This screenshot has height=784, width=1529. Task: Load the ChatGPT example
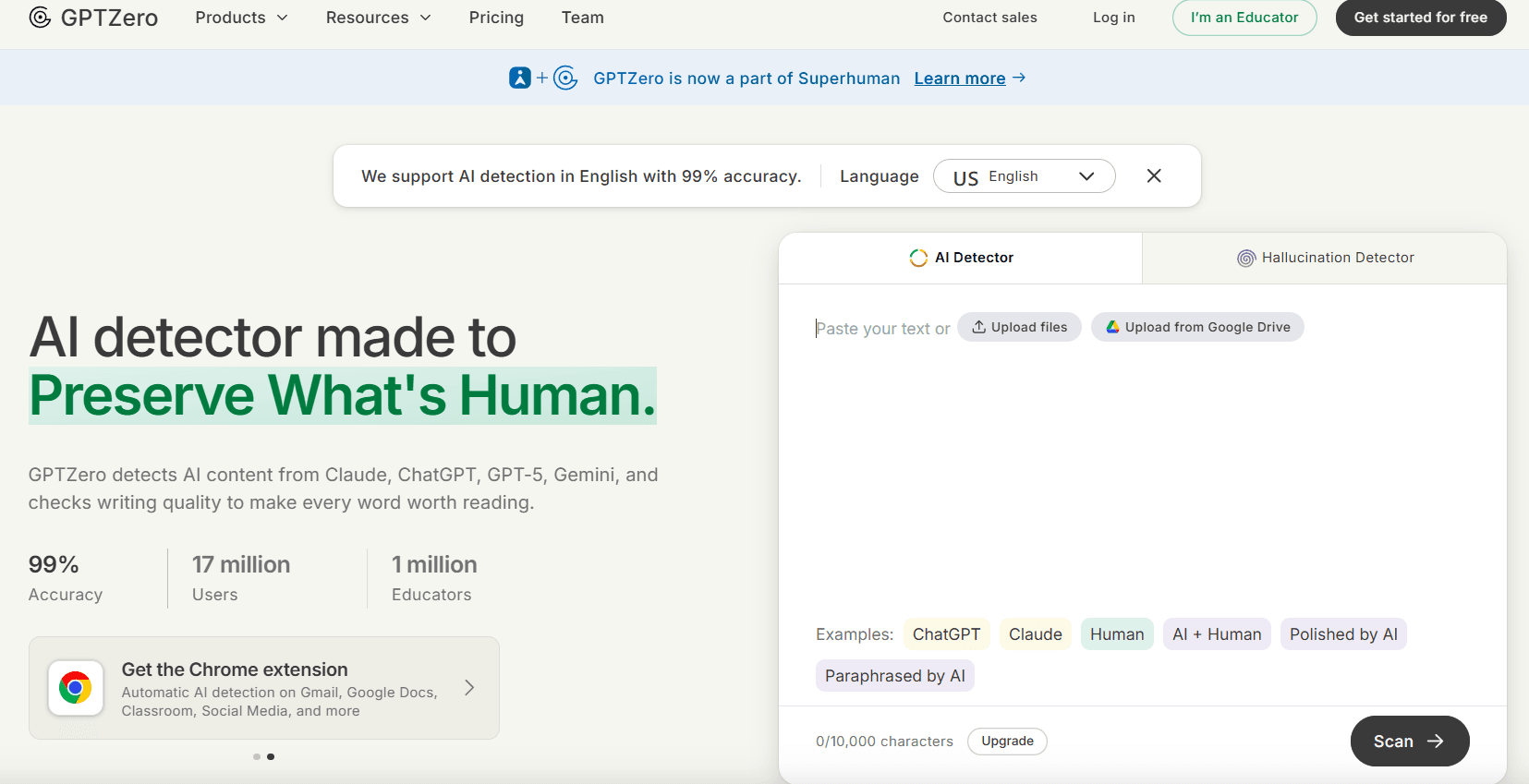coord(947,634)
